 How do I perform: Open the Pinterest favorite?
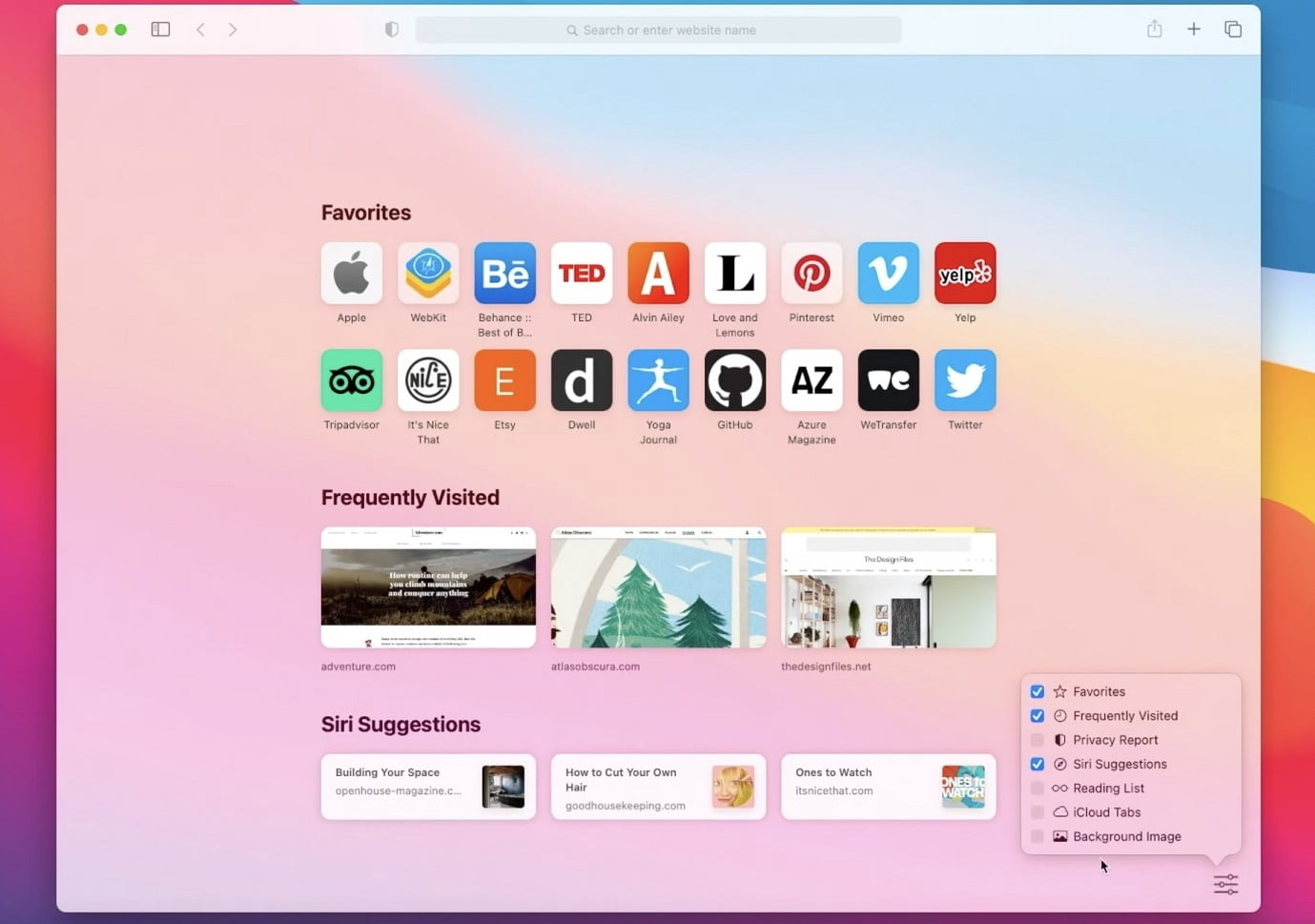click(812, 274)
